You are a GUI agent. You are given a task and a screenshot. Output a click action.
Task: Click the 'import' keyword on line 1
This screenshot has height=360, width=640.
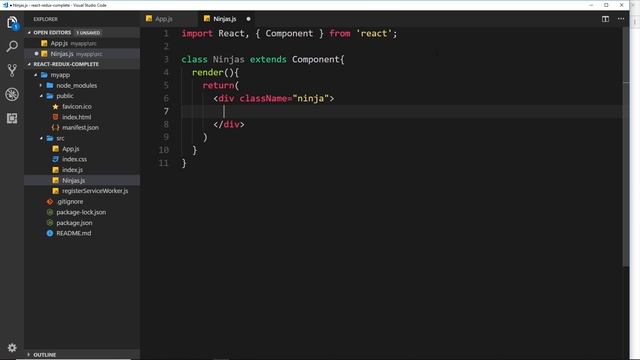click(197, 33)
